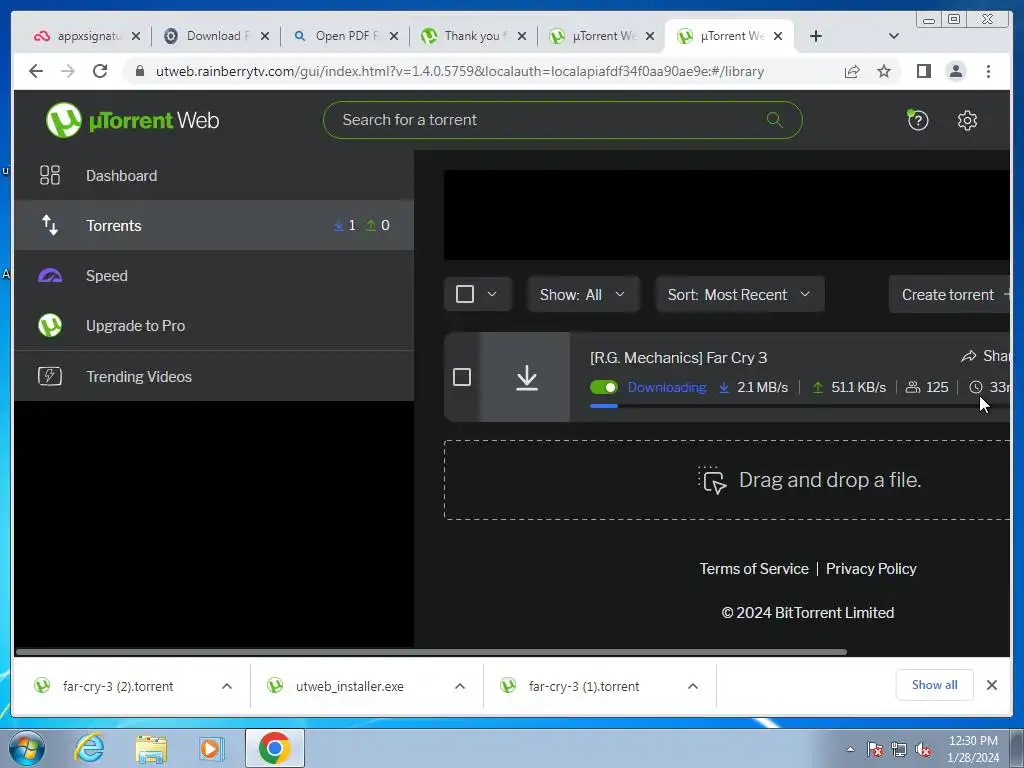This screenshot has height=768, width=1024.
Task: Open the Sort: Most Recent dropdown
Action: [x=739, y=295]
